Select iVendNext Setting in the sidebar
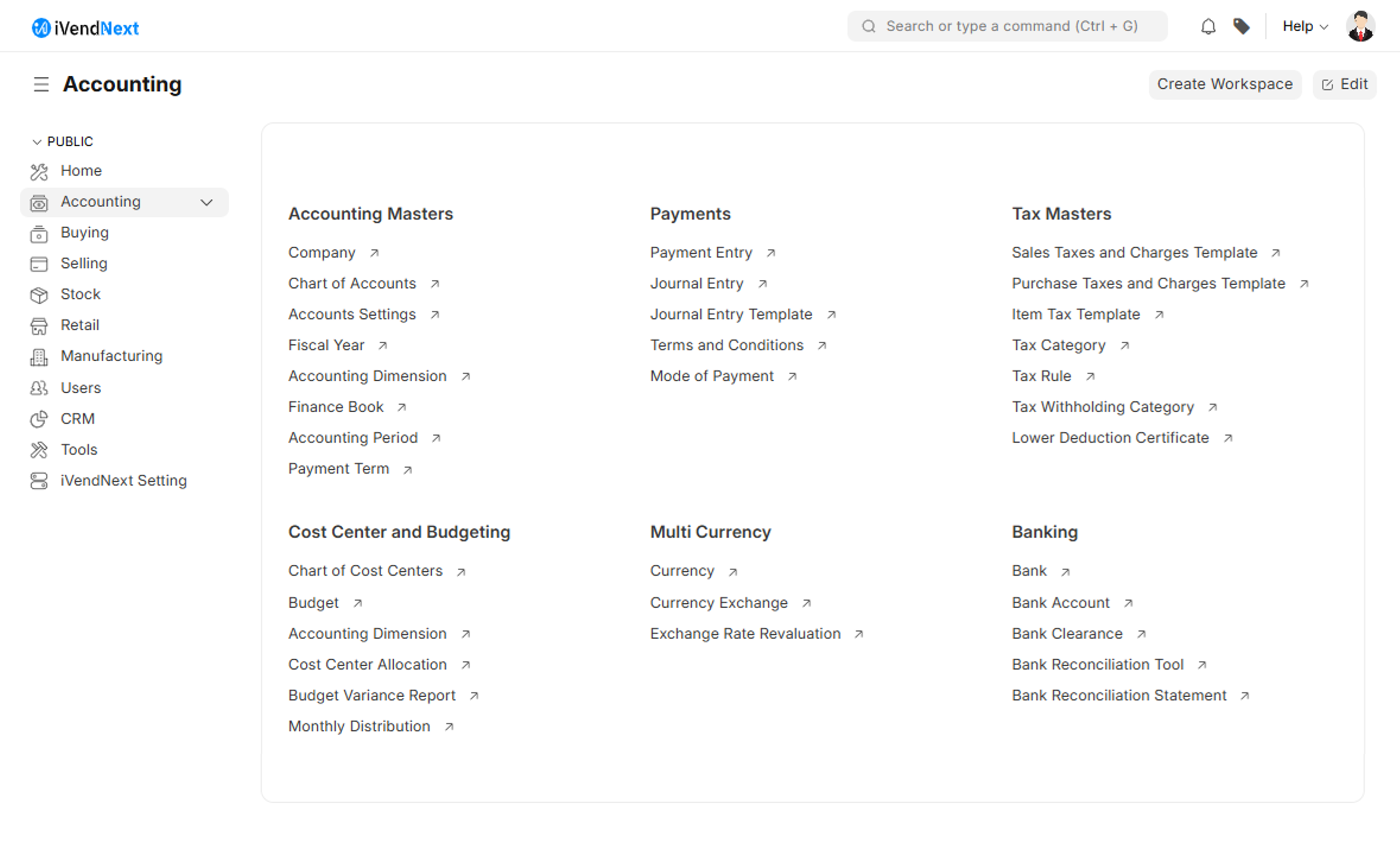The height and width of the screenshot is (850, 1400). pos(123,481)
